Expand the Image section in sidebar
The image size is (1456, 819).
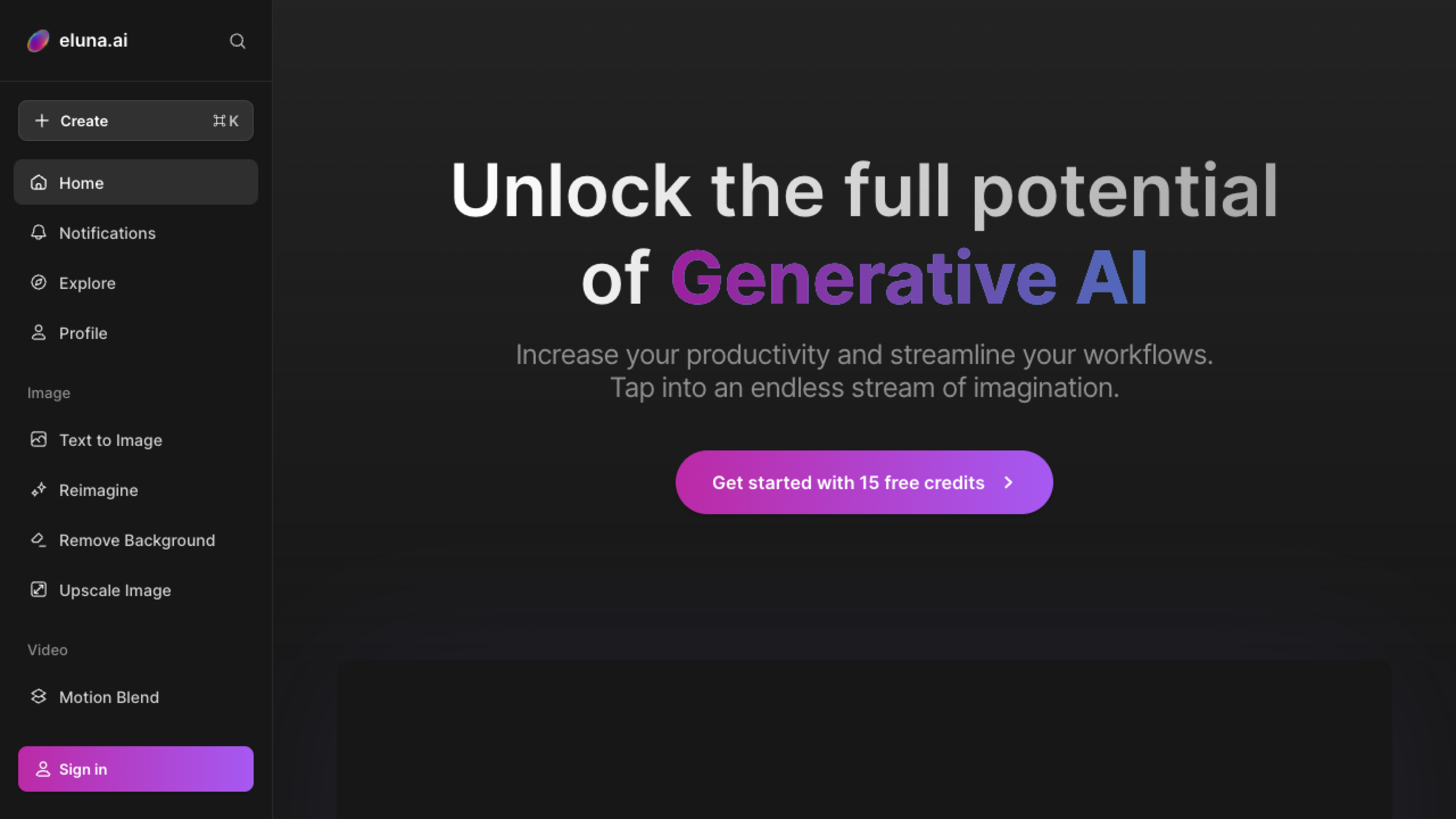pyautogui.click(x=49, y=392)
